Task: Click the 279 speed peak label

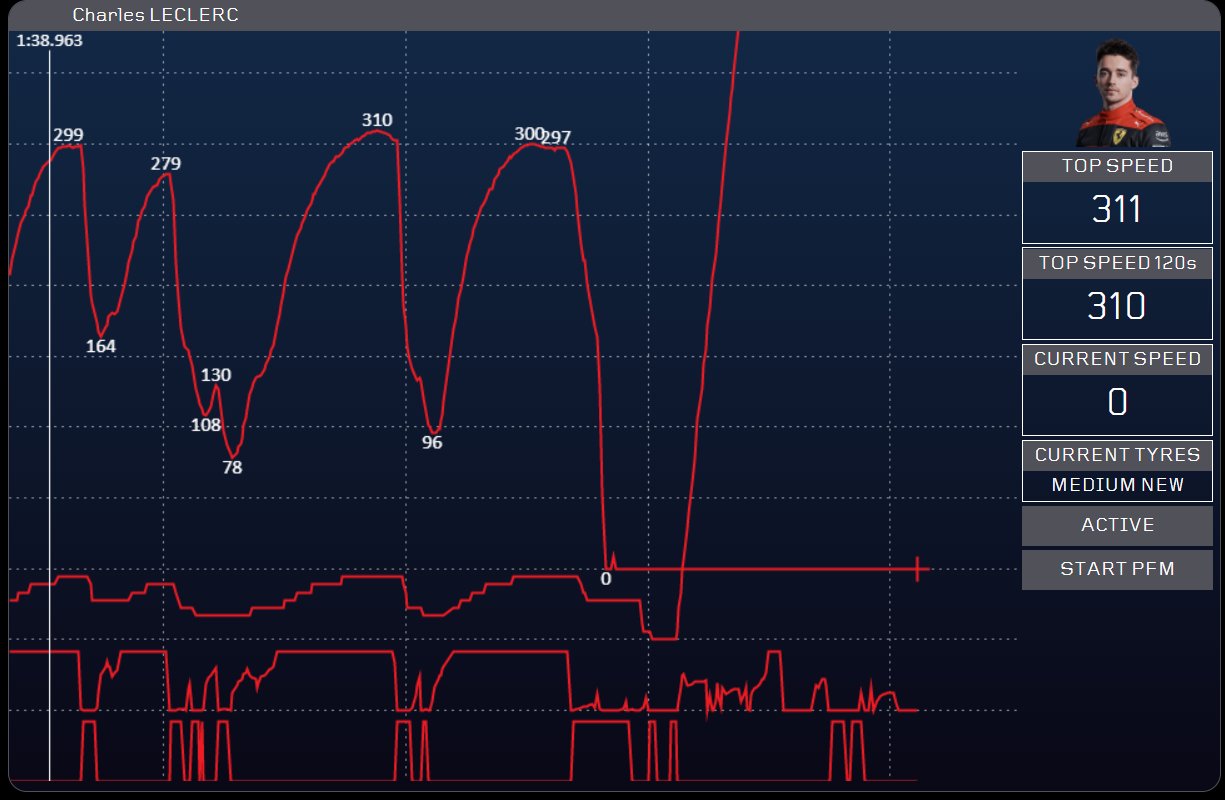Action: pyautogui.click(x=166, y=163)
